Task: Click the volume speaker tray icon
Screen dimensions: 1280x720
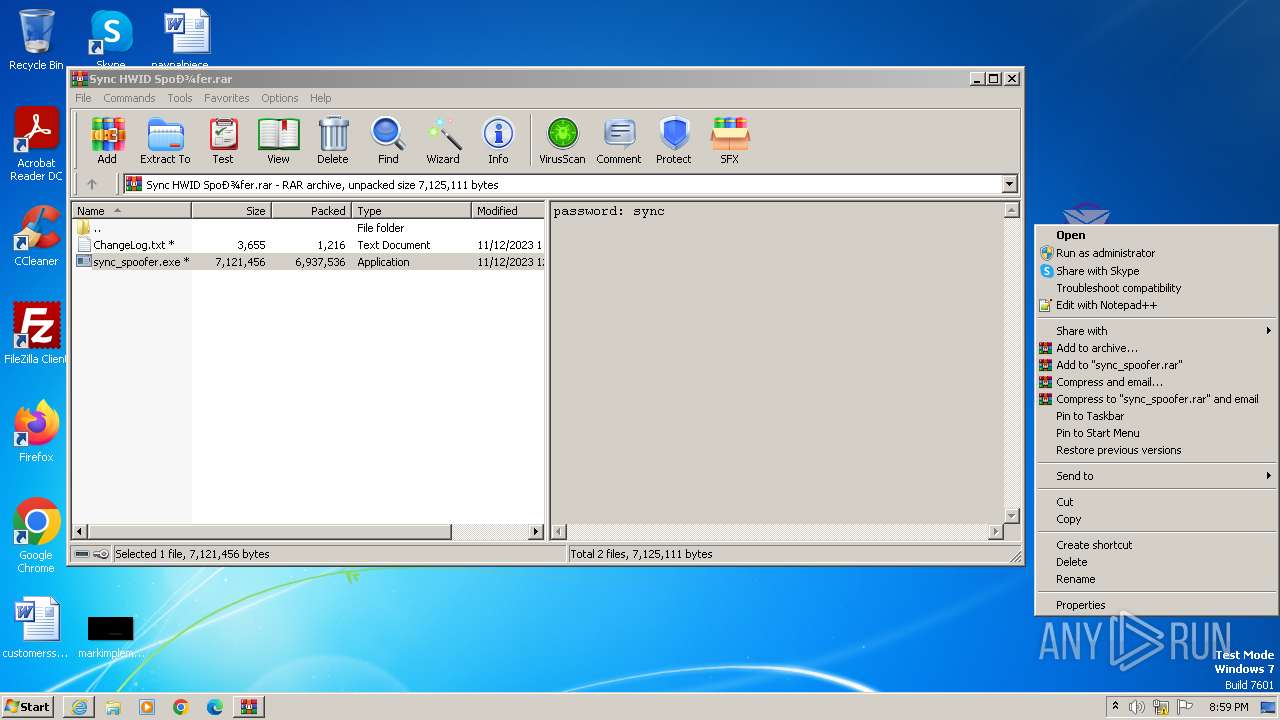Action: [1137, 707]
